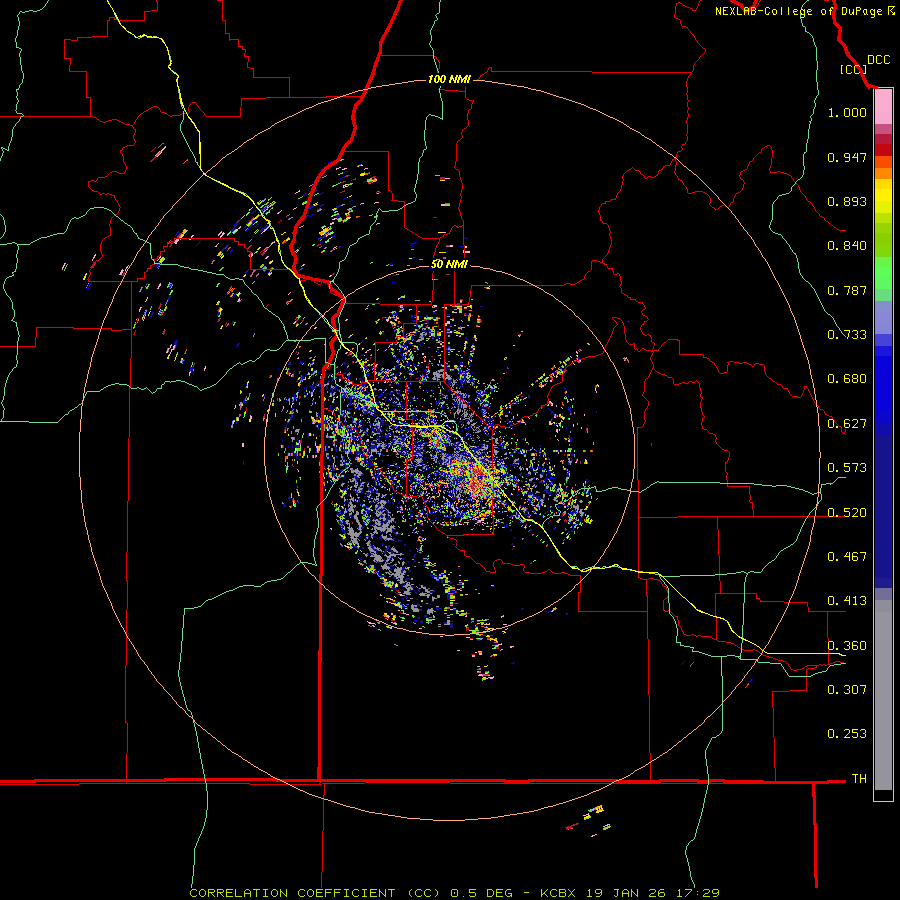Select the 0.573 scale value
The width and height of the screenshot is (900, 900).
(847, 468)
